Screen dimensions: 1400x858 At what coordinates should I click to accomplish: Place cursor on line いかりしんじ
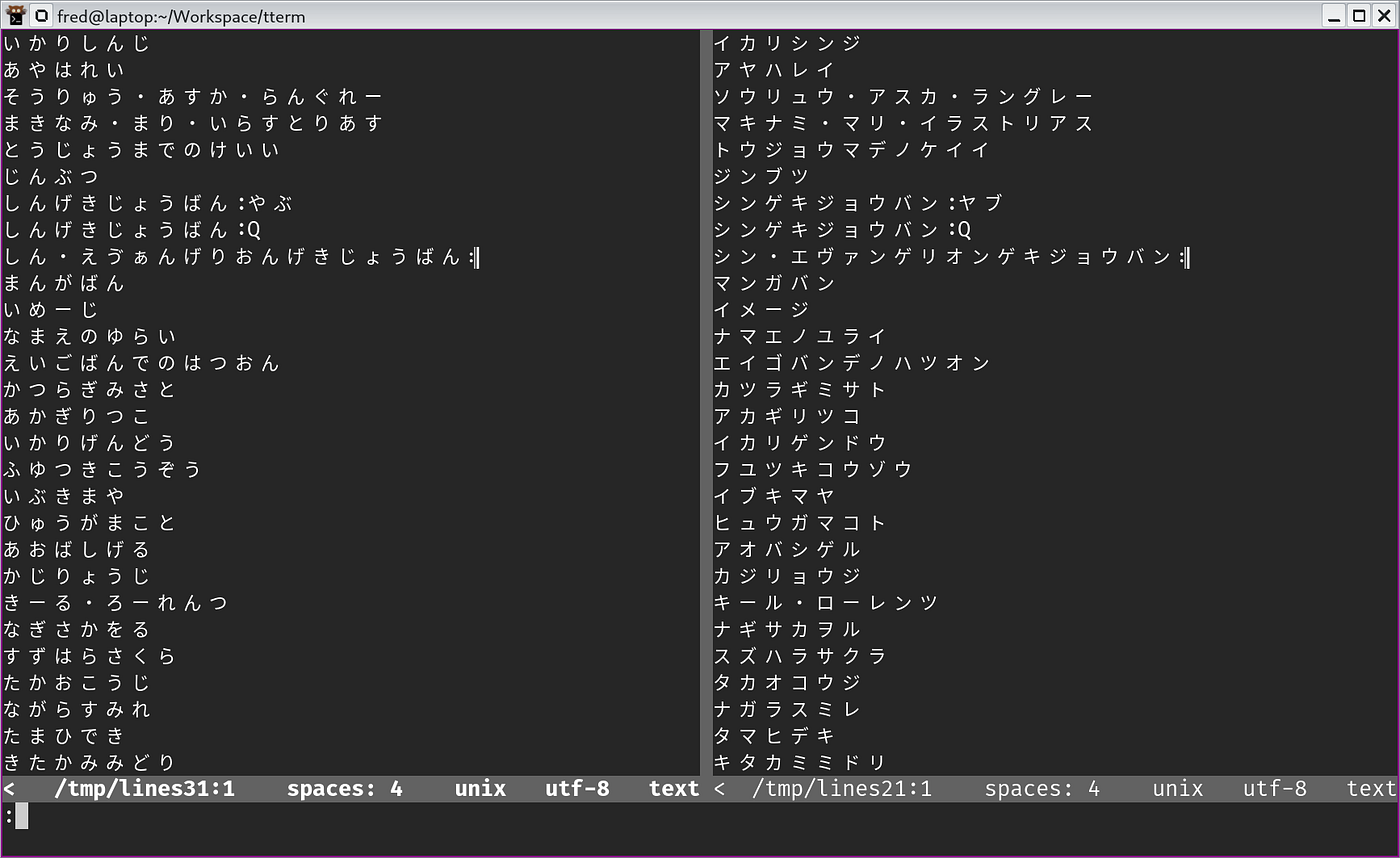pyautogui.click(x=77, y=44)
